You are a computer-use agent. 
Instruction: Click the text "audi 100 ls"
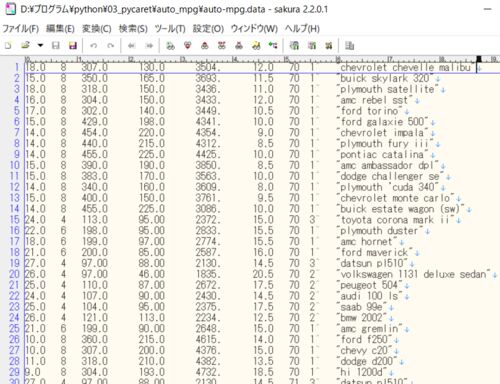tap(369, 296)
